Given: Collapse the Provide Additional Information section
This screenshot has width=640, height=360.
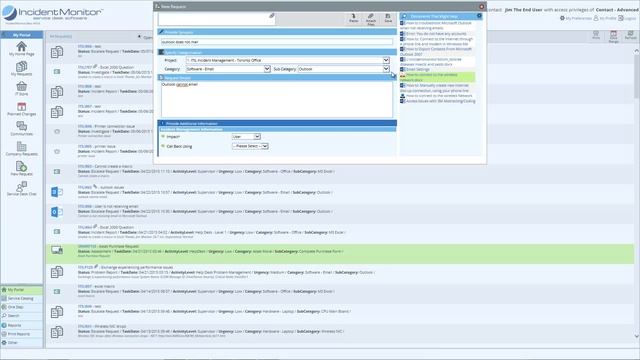Looking at the screenshot, I should point(277,123).
